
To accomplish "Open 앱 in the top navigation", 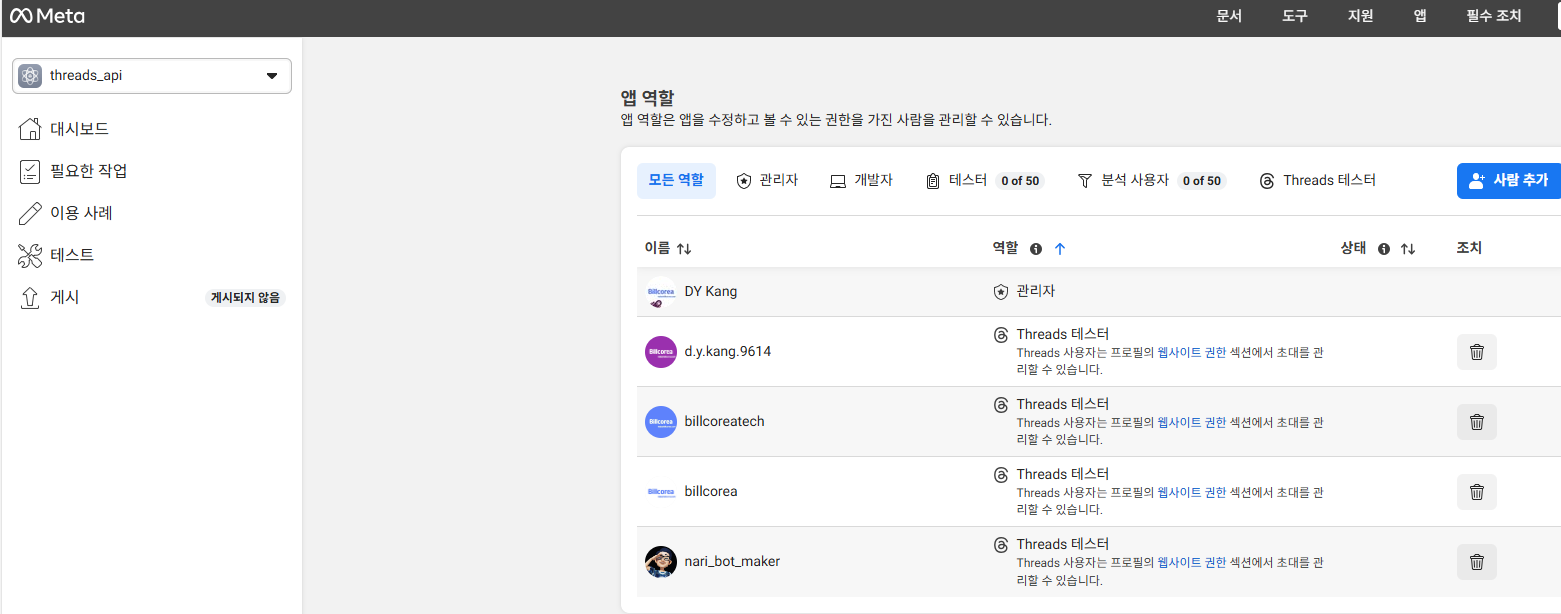I will pyautogui.click(x=1420, y=16).
